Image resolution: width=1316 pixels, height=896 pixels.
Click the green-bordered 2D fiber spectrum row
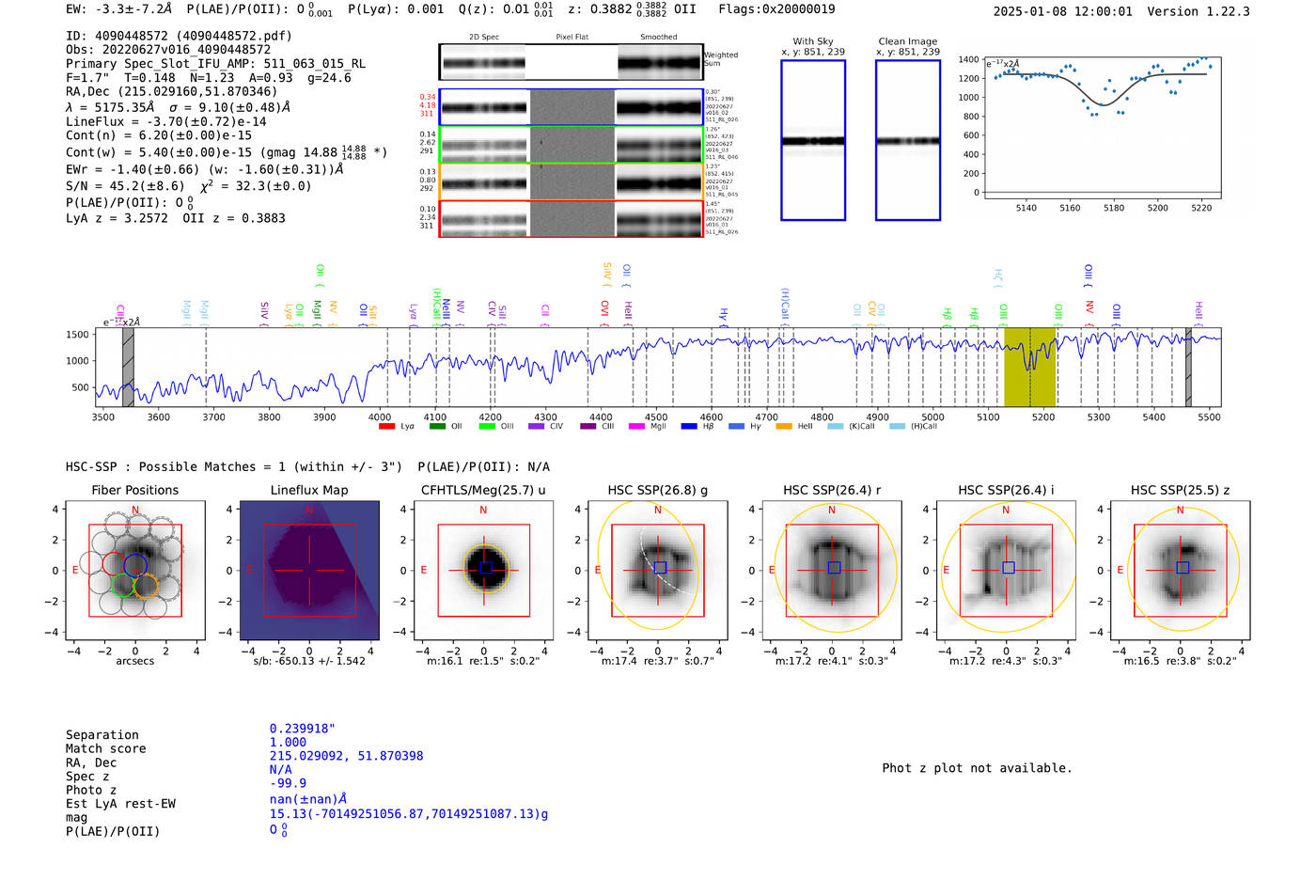click(x=571, y=144)
